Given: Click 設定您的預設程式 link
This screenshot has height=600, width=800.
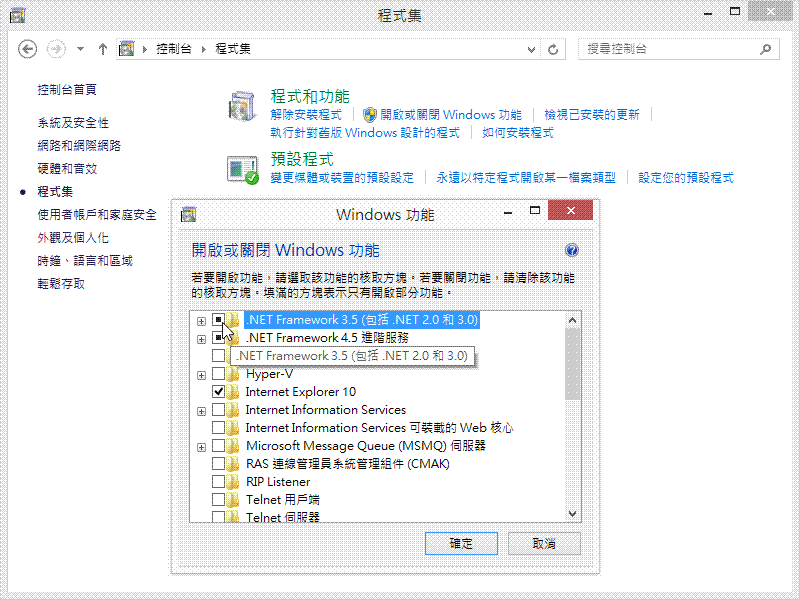Looking at the screenshot, I should 686,178.
